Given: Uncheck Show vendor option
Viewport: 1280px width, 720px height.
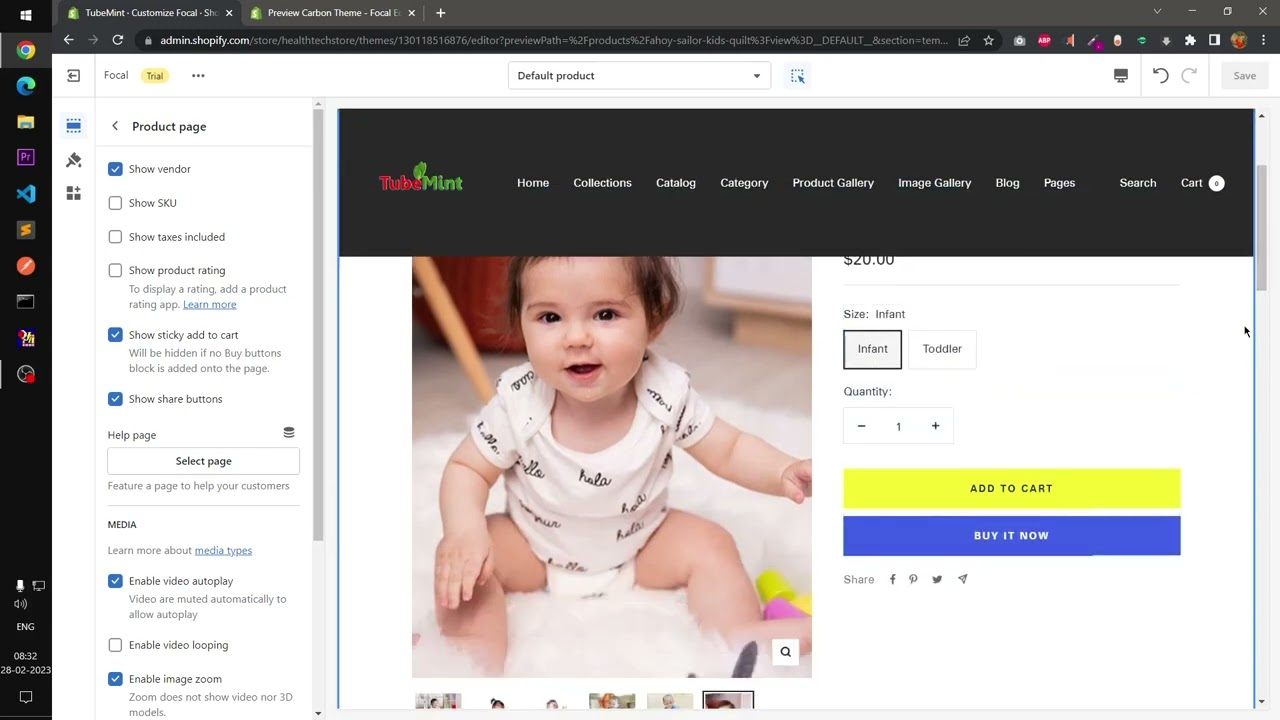Looking at the screenshot, I should click(115, 169).
